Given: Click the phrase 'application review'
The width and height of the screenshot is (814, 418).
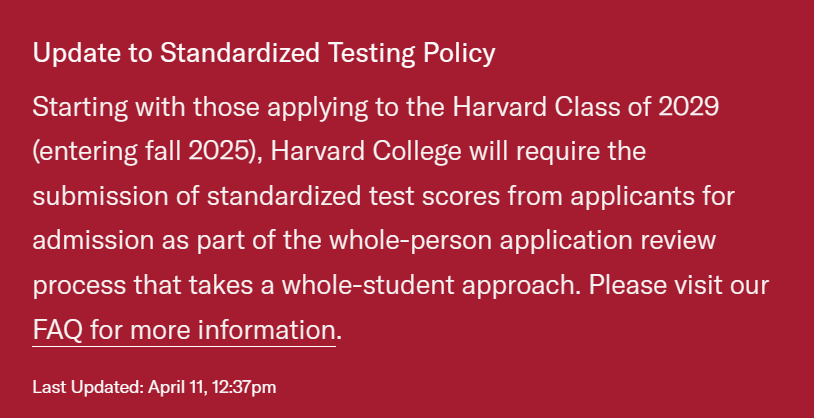Looking at the screenshot, I should (608, 241).
